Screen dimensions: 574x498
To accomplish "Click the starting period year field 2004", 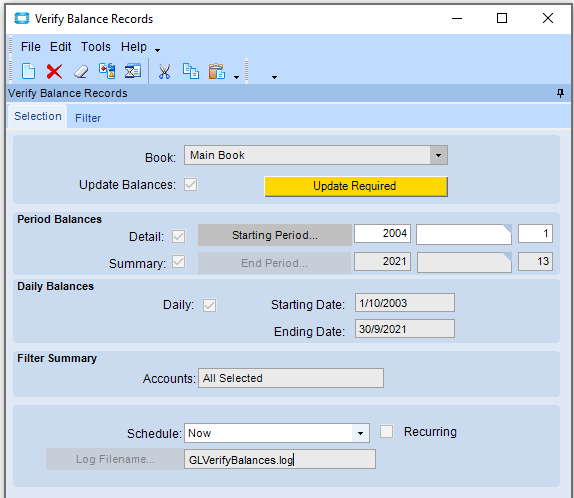I will tap(382, 234).
